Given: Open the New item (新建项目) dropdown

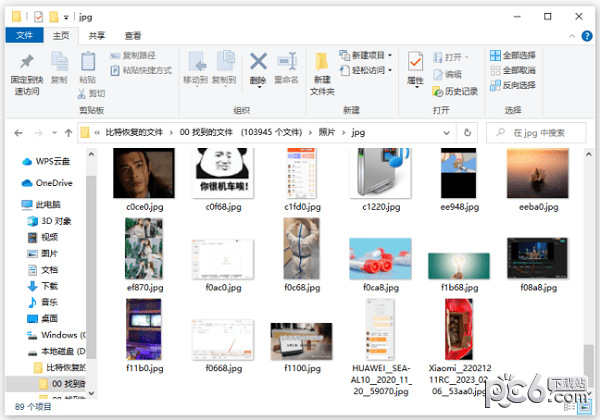Looking at the screenshot, I should [365, 55].
